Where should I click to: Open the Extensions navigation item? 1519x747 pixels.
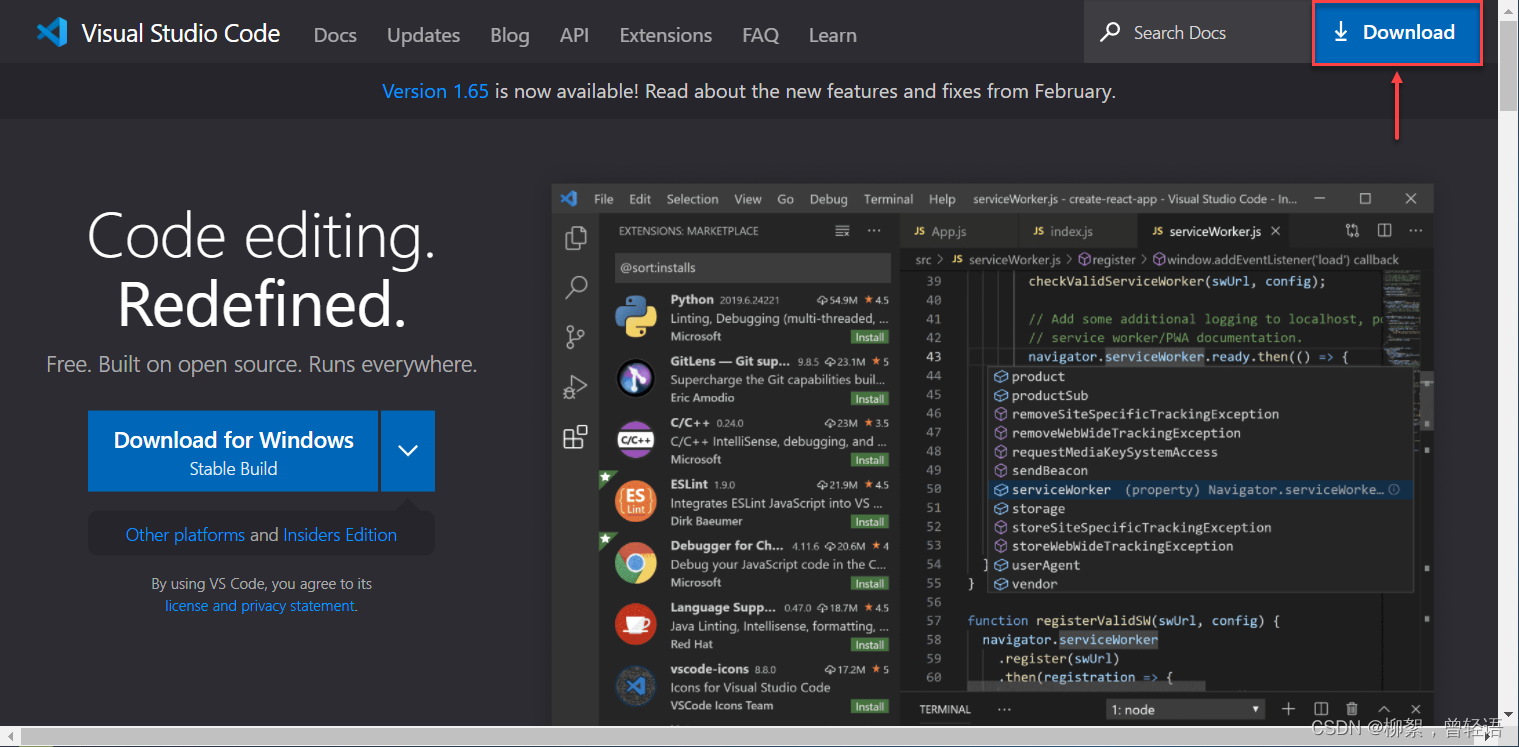(666, 35)
